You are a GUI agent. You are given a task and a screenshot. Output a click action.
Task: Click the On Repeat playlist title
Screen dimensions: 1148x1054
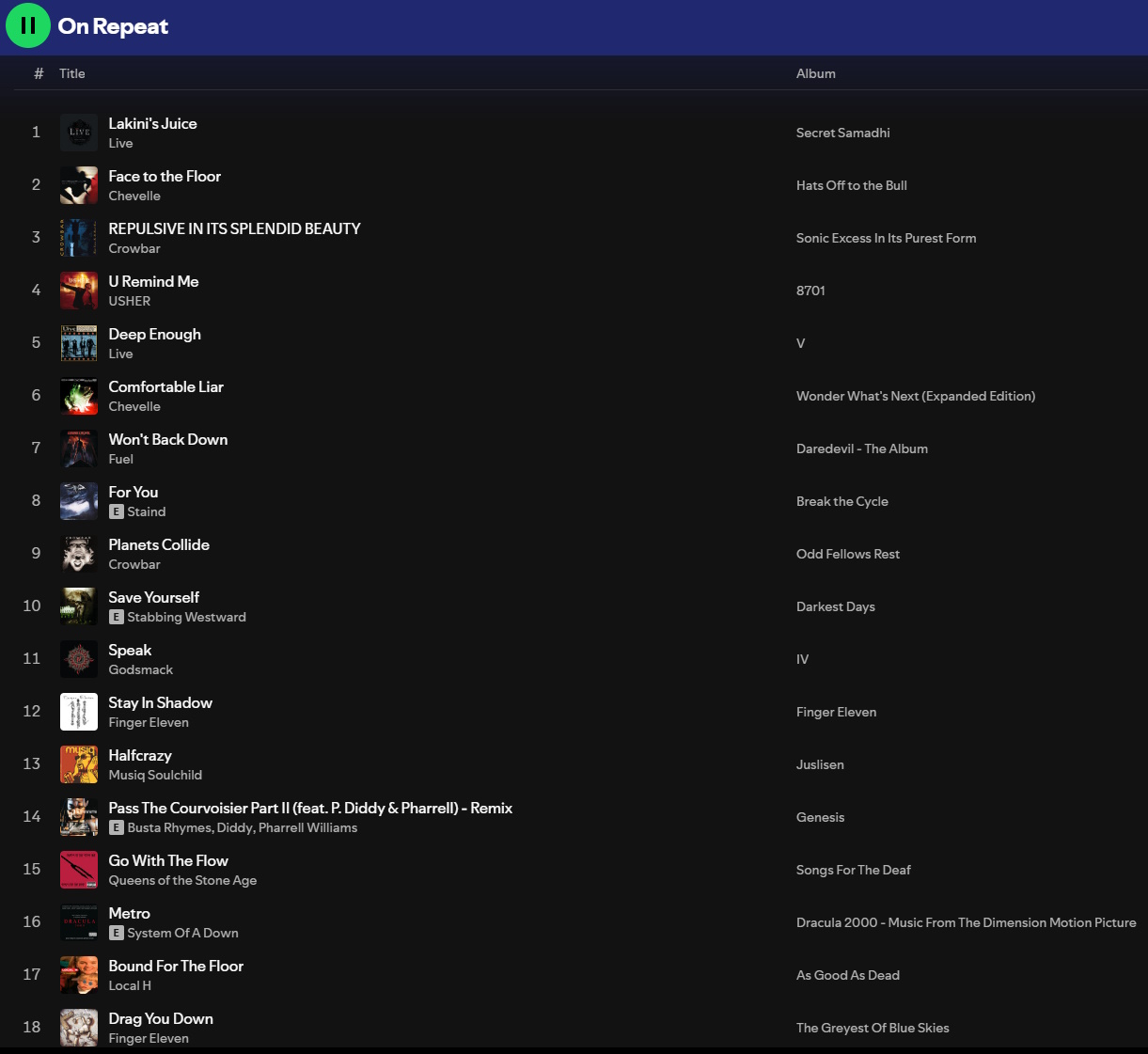[x=113, y=26]
